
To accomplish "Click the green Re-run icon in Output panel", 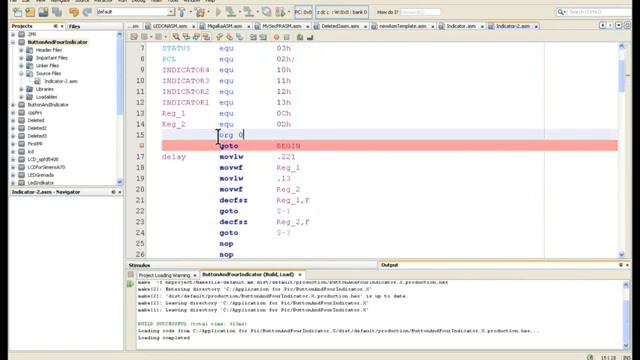I will [x=130, y=284].
